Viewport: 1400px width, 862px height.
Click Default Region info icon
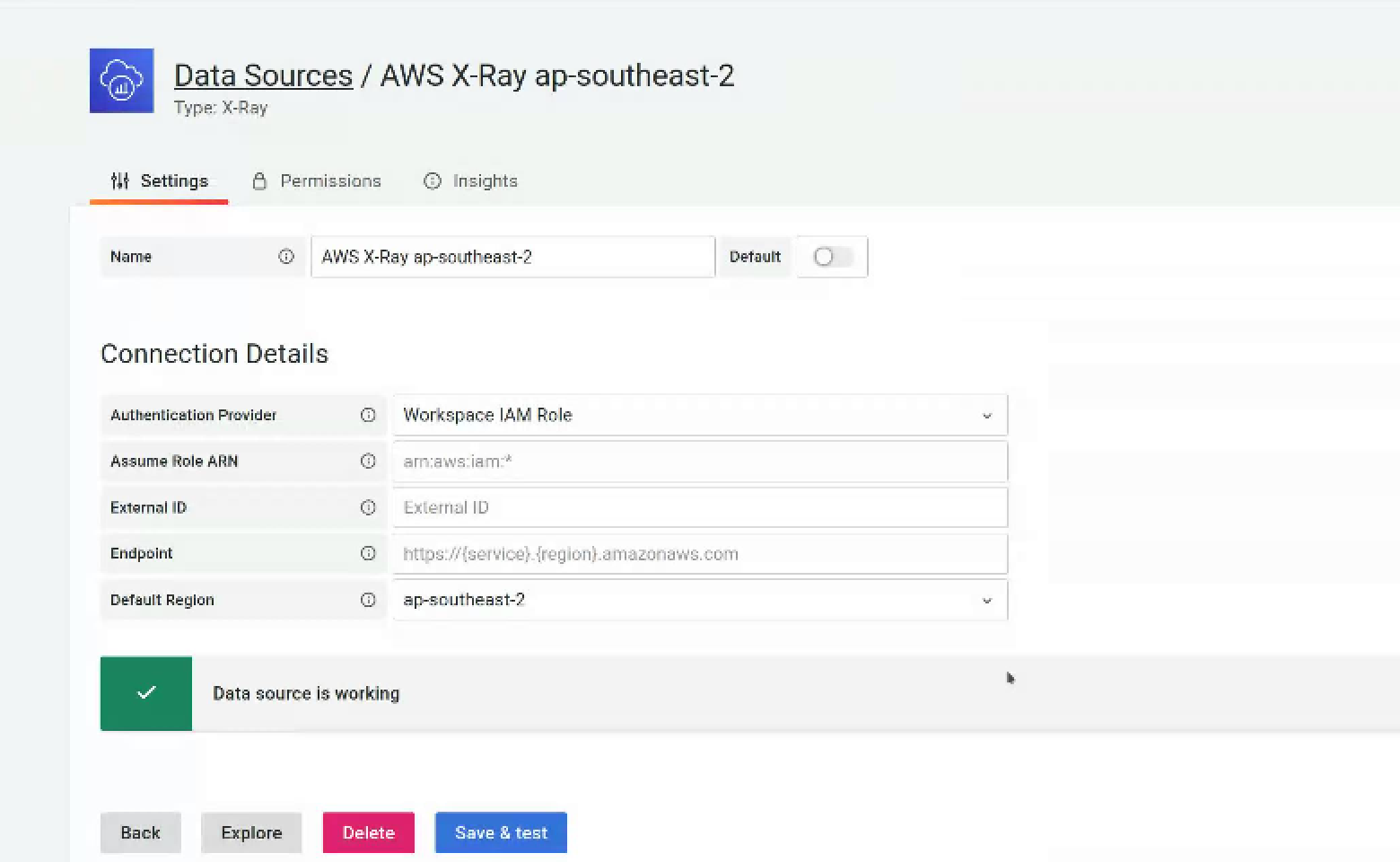(x=368, y=600)
